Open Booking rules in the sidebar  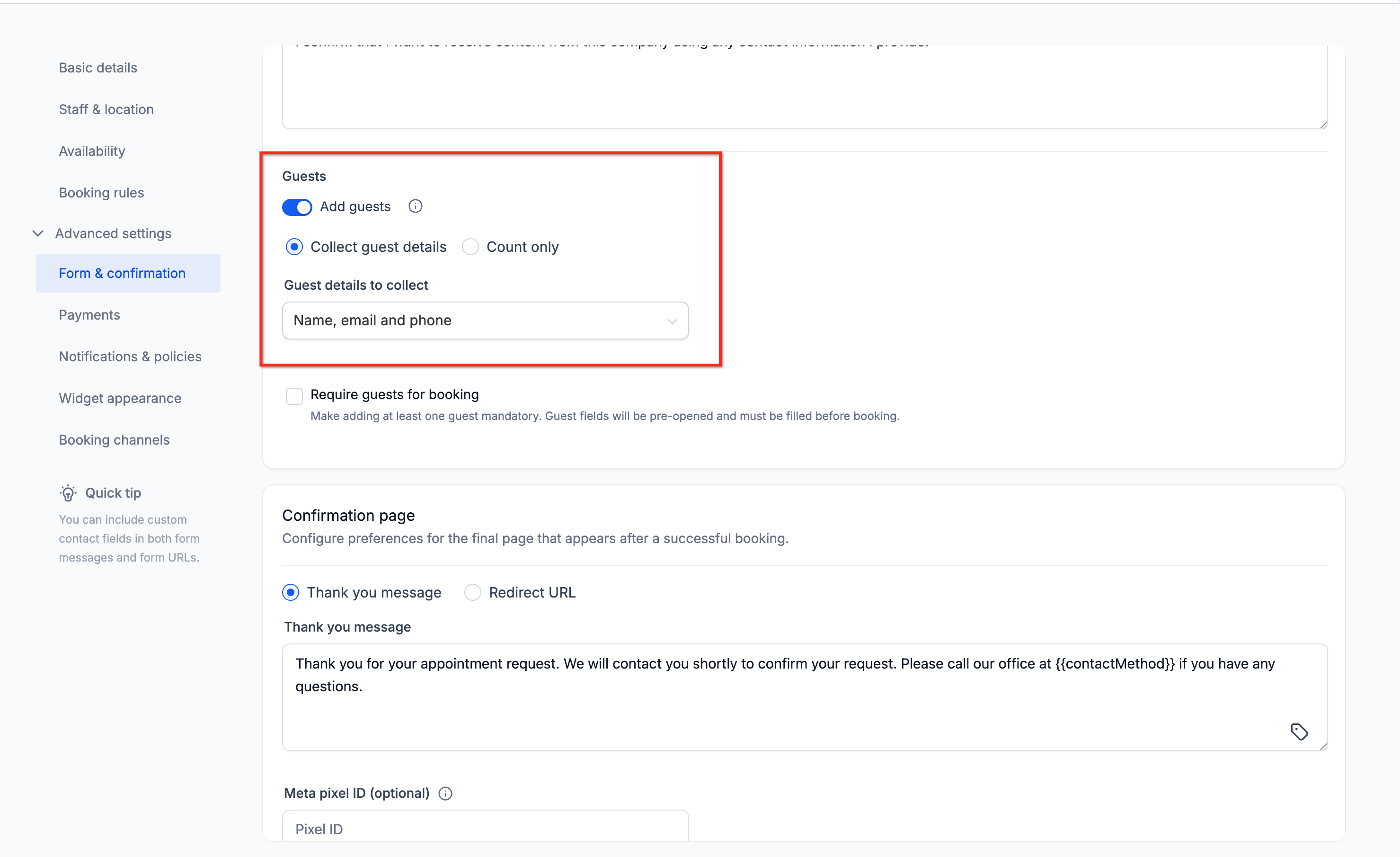pos(102,193)
